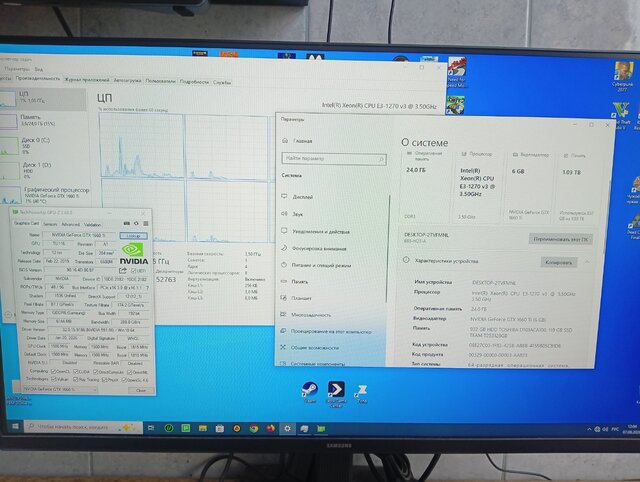Click Settings gear on the taskbar

[x=287, y=429]
